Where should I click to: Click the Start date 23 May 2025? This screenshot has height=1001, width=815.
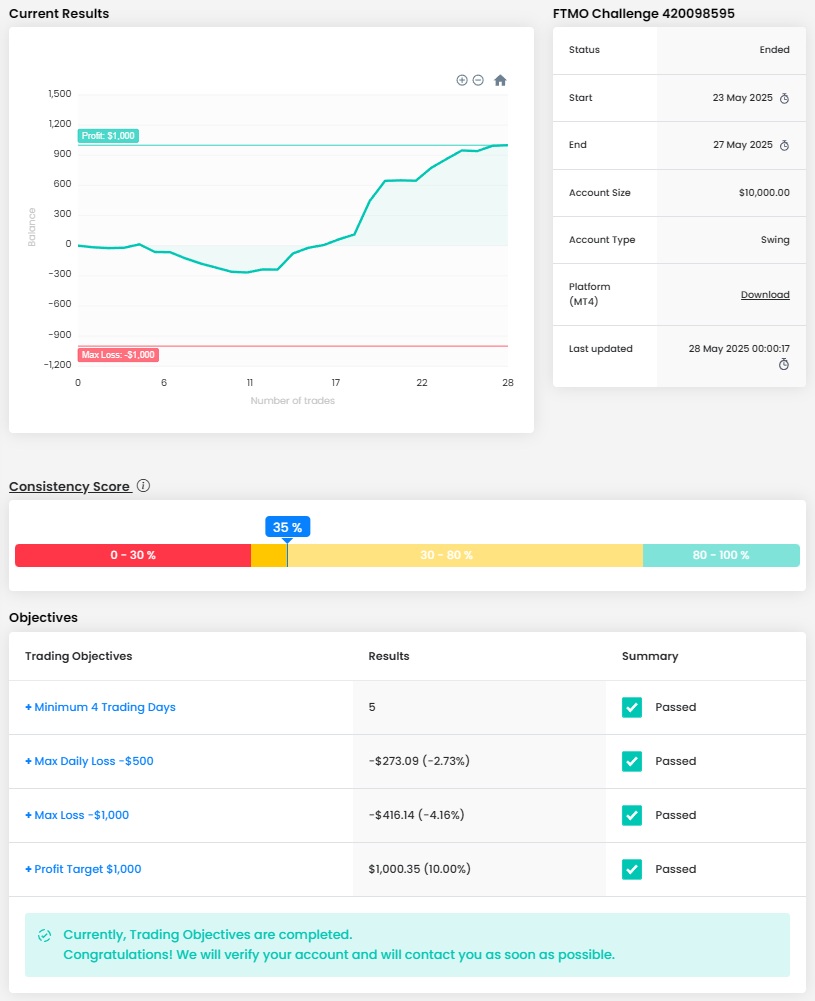[x=742, y=98]
